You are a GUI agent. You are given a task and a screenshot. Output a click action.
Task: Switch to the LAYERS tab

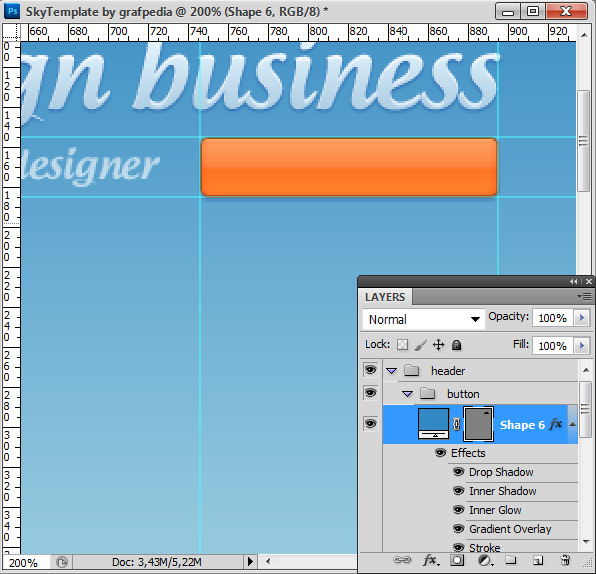[385, 297]
